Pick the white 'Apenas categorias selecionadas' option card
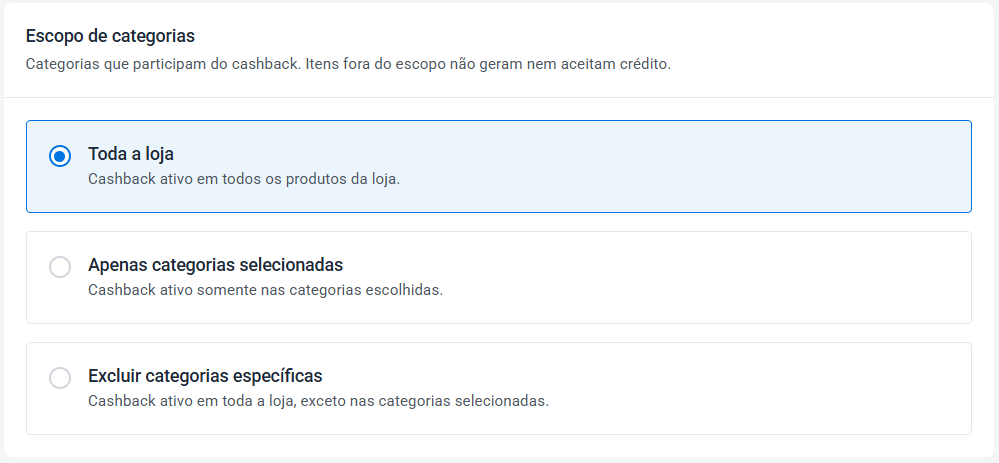Screen dimensions: 999x463 (x=499, y=277)
